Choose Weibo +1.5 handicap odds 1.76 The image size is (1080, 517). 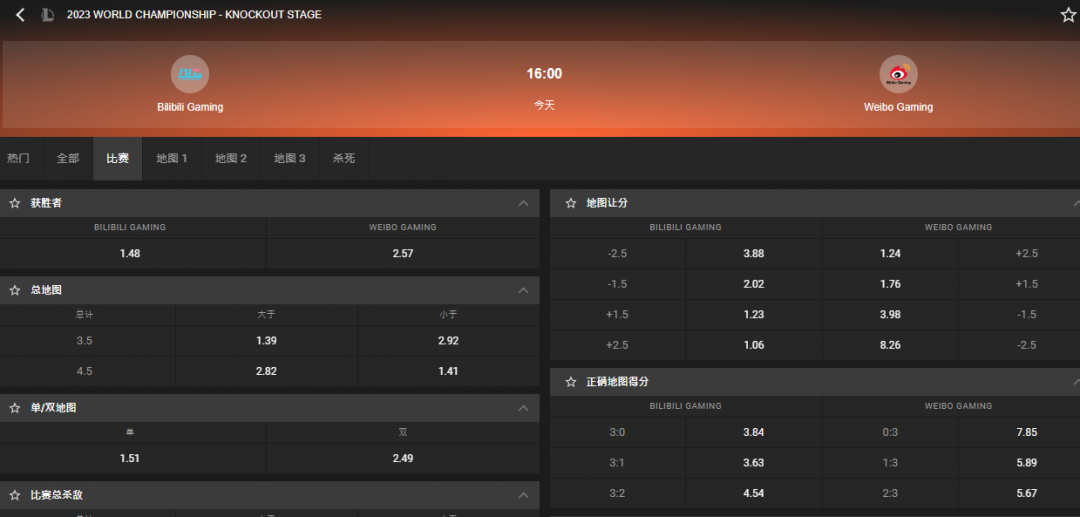tap(890, 284)
